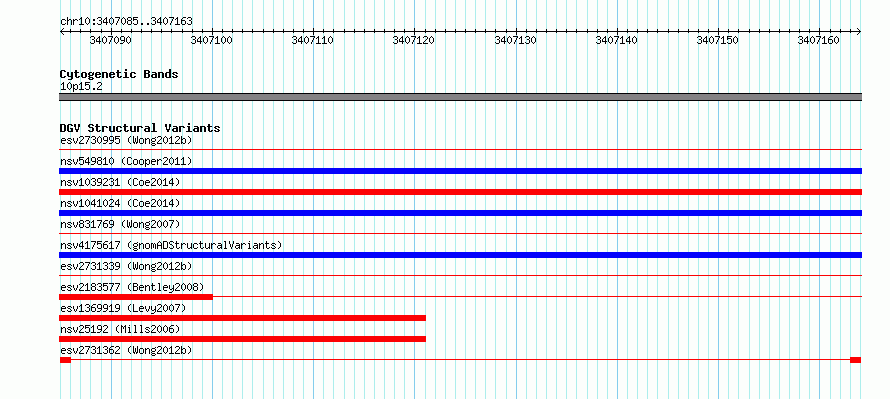890x399 pixels.
Task: Open variant esv2730995 (Wong2012b) label
Action: coord(126,140)
